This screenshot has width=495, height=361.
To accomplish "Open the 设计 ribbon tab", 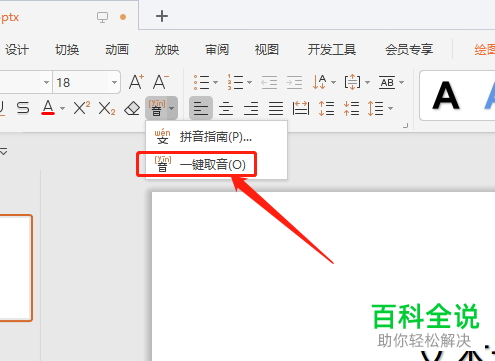I will tap(17, 50).
